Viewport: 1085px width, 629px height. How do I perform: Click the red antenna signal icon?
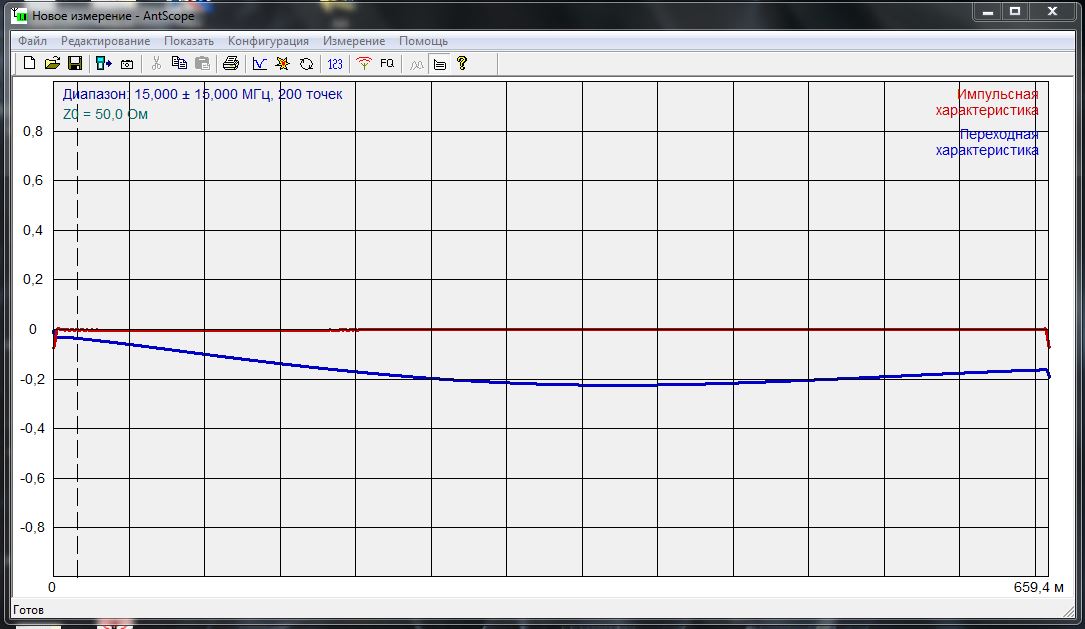pyautogui.click(x=364, y=63)
